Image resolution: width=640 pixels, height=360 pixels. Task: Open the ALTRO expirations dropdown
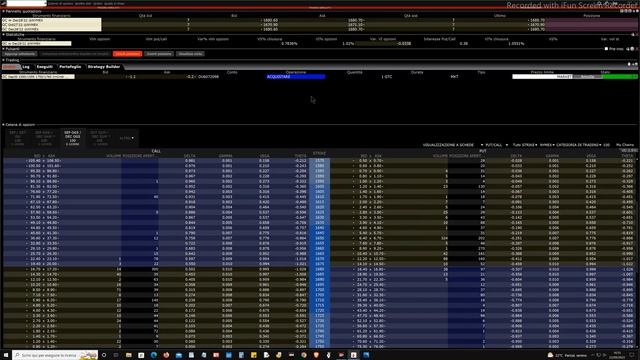127,138
